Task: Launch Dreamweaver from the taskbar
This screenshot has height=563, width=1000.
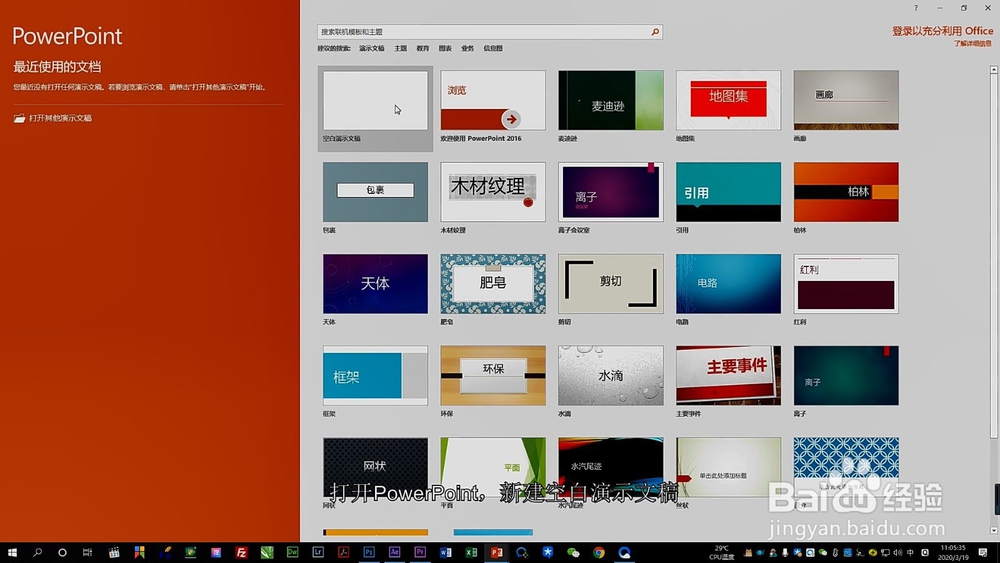Action: (292, 553)
